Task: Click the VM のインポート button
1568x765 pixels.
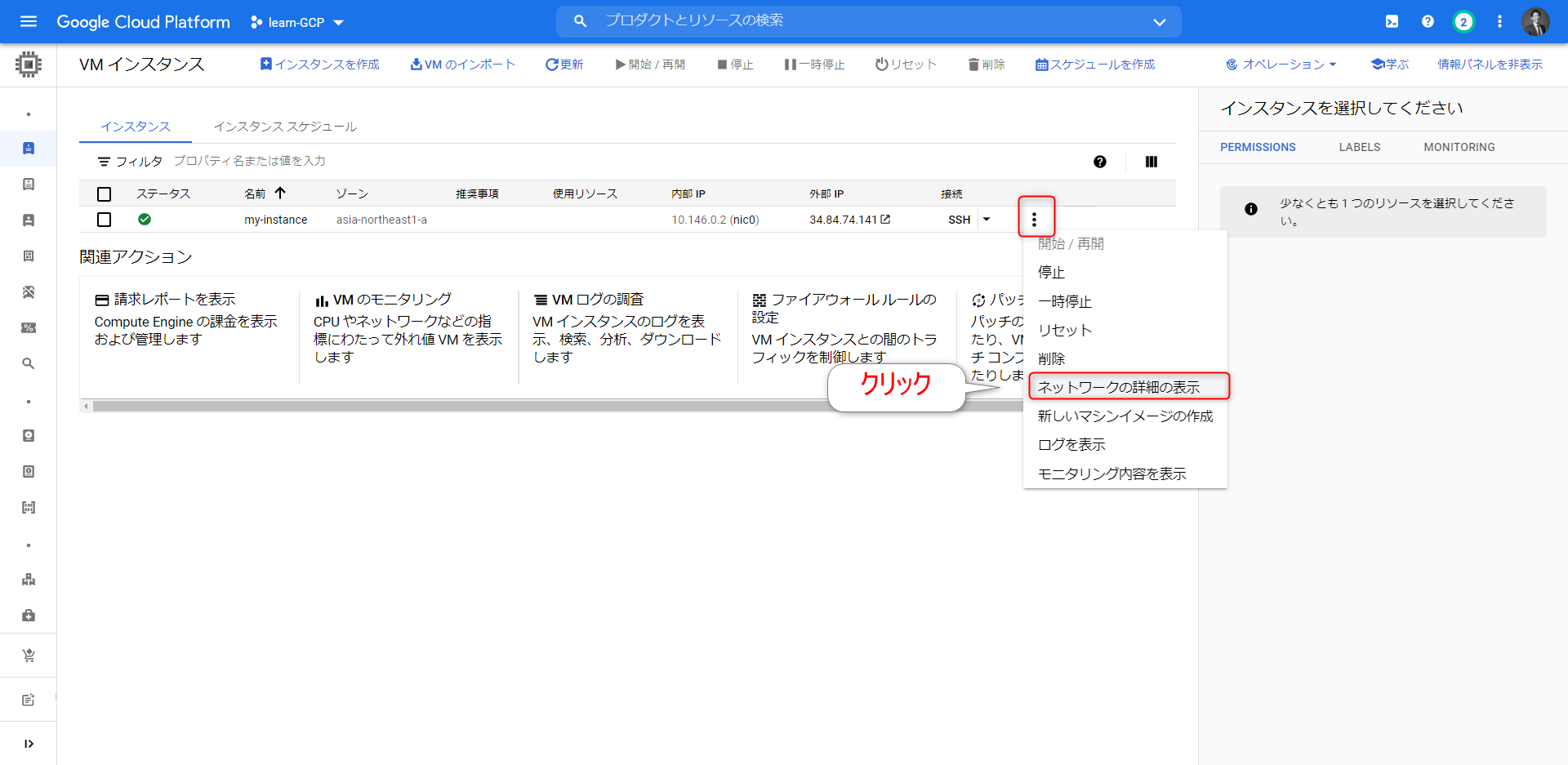Action: click(462, 64)
